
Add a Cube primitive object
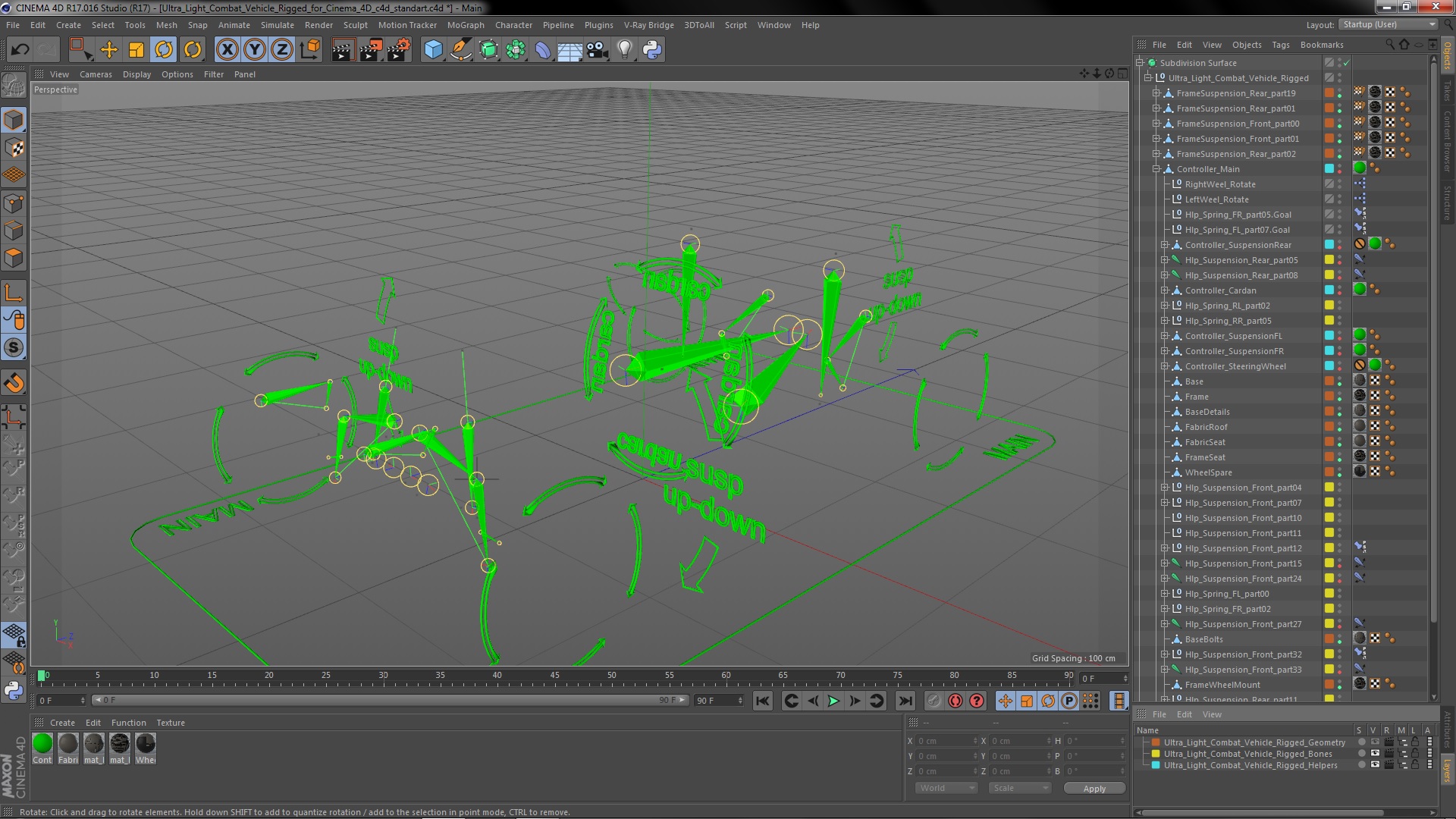(x=433, y=50)
